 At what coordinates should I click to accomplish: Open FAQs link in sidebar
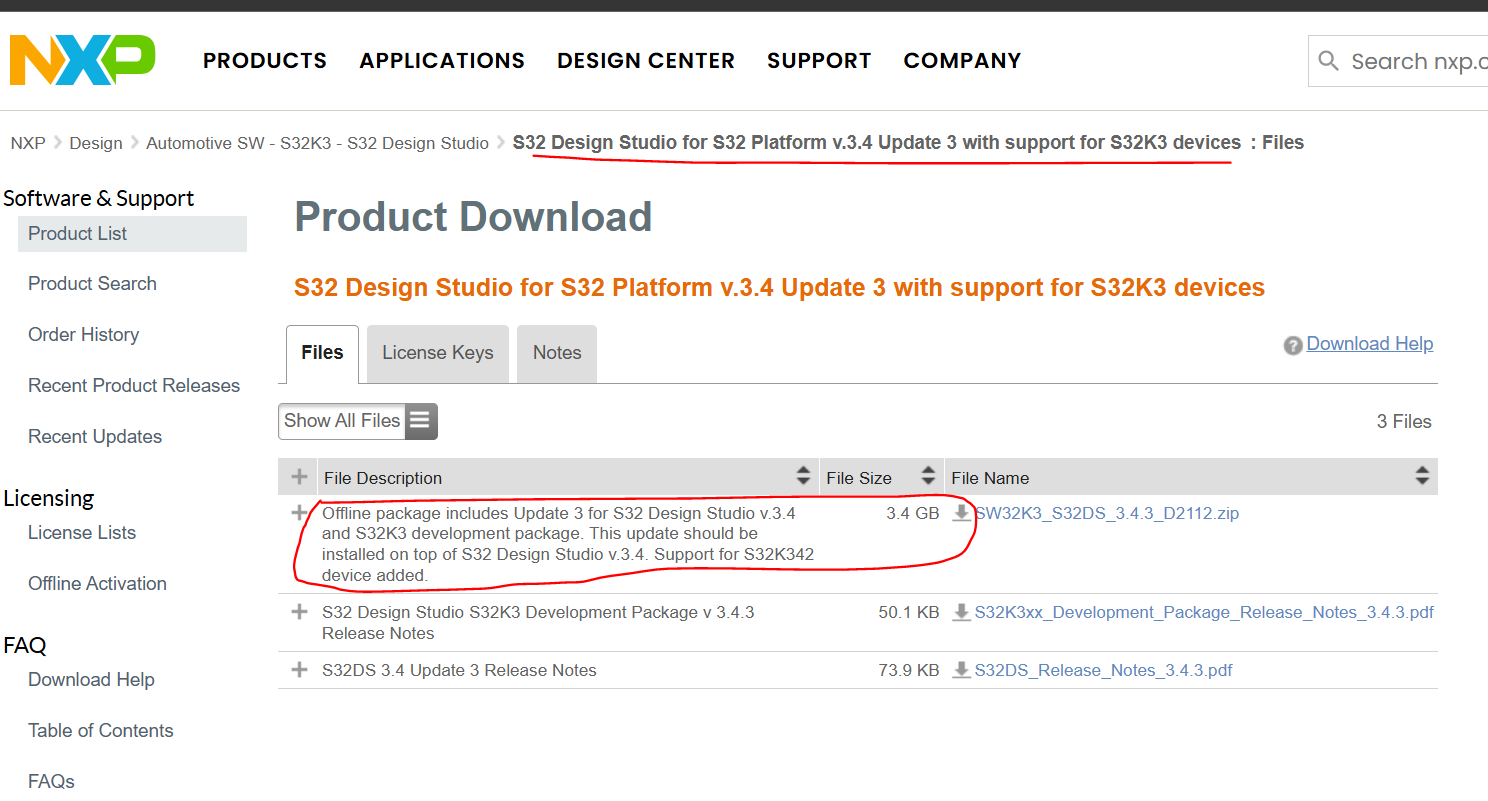52,782
